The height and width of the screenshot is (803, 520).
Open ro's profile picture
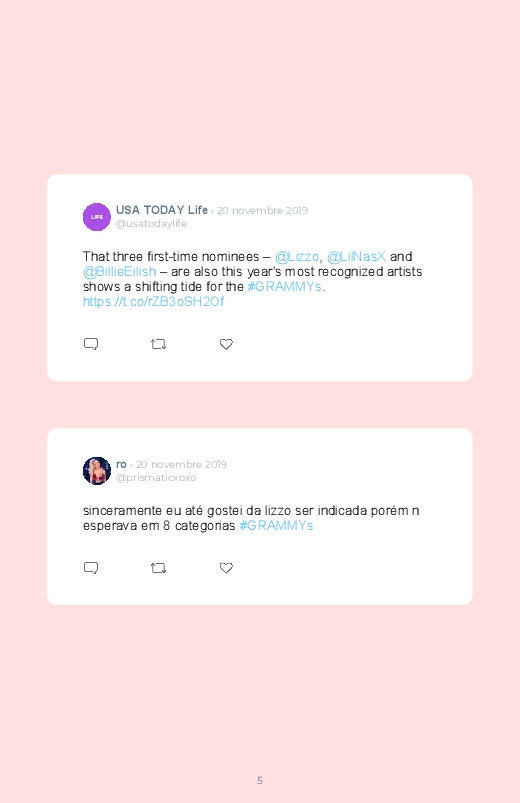click(97, 471)
